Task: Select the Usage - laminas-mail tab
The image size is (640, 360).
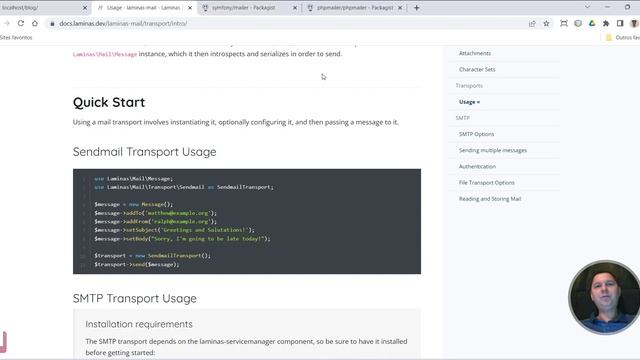Action: coord(143,8)
